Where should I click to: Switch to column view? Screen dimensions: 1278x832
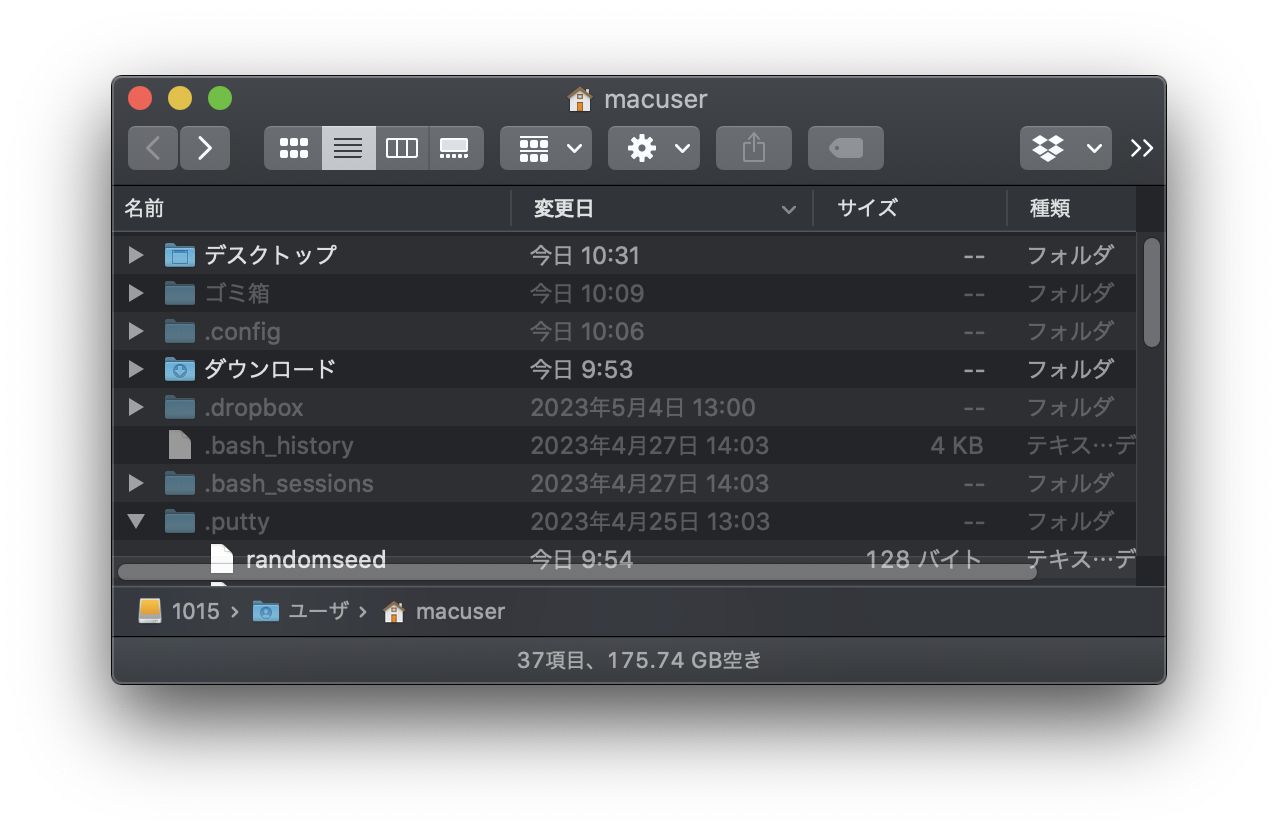401,147
